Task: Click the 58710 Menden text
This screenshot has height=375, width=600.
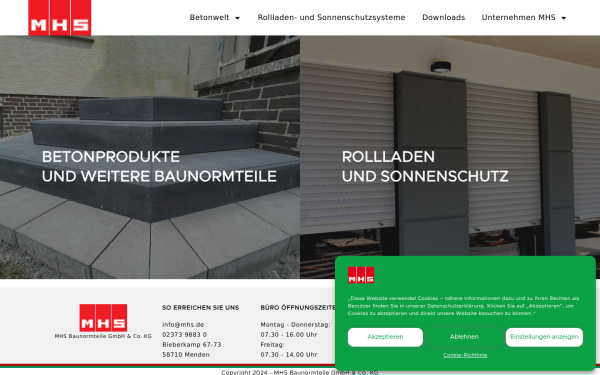Action: 186,354
